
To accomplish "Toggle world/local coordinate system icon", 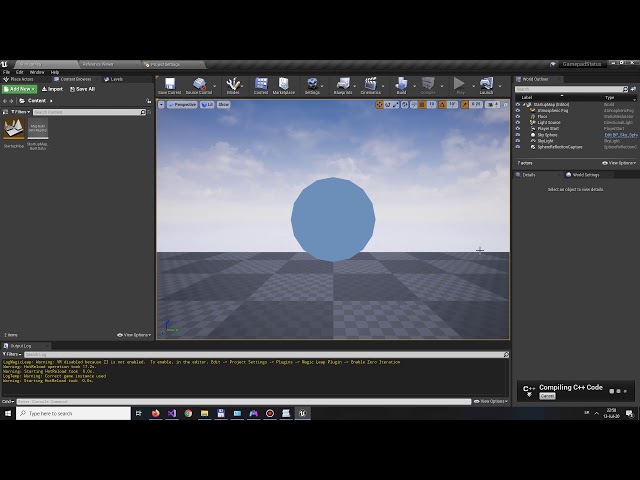I will (x=404, y=105).
